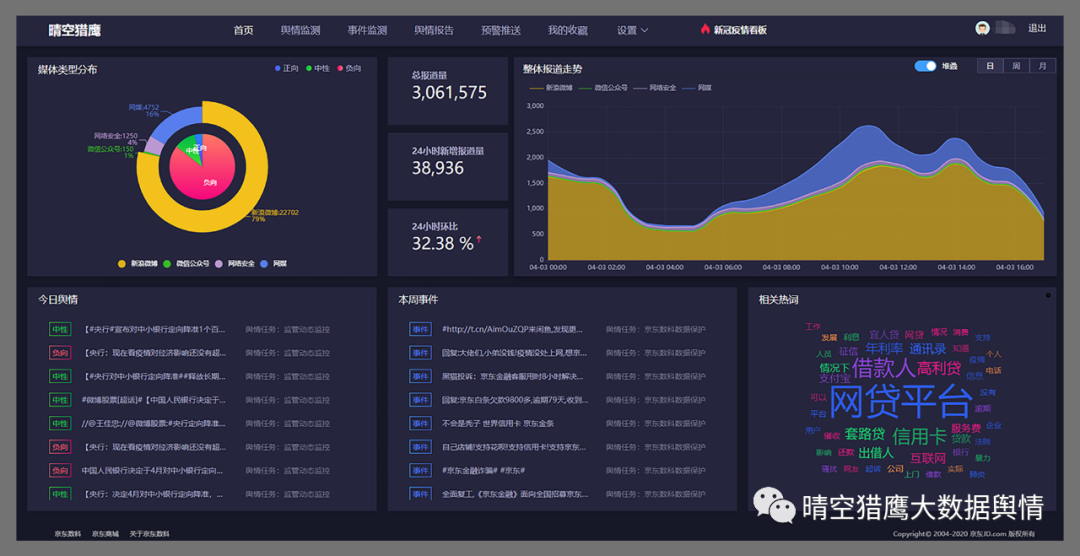This screenshot has width=1080, height=556.
Task: Open event 不会是秃子 世界信用卡 京东金条
Action: (498, 423)
